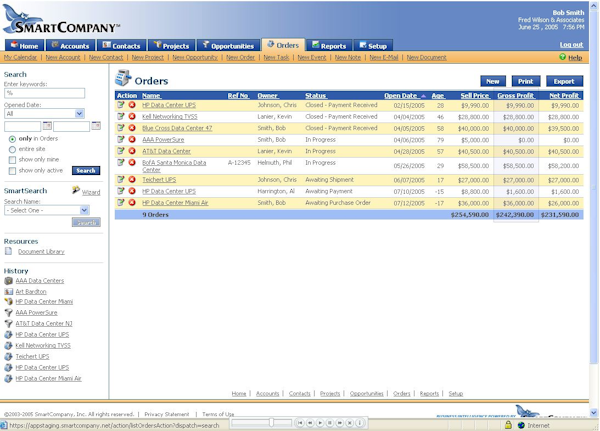Click the stop button in the playback bar

pyautogui.click(x=330, y=423)
